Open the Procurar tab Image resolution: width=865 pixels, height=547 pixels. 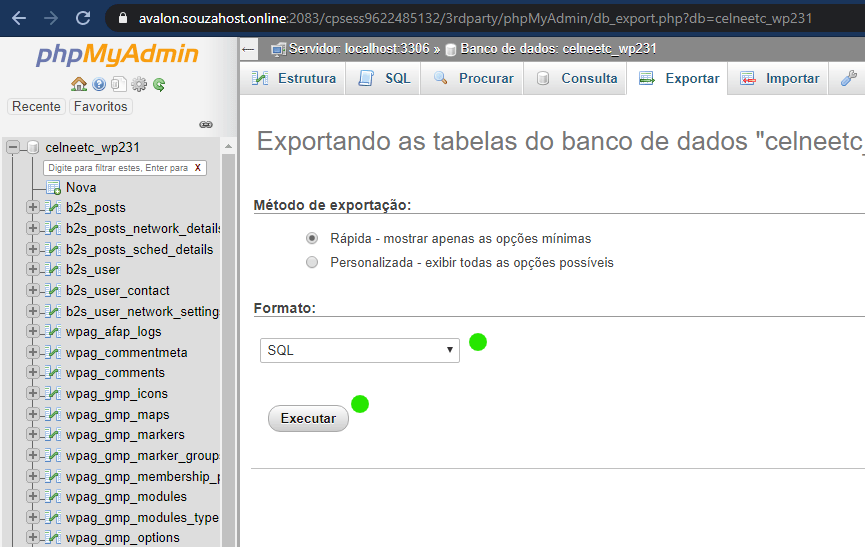click(x=472, y=78)
